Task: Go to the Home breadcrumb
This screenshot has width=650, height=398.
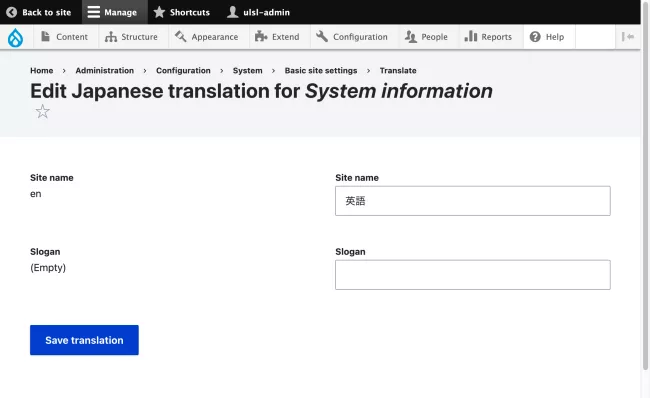Action: (41, 70)
